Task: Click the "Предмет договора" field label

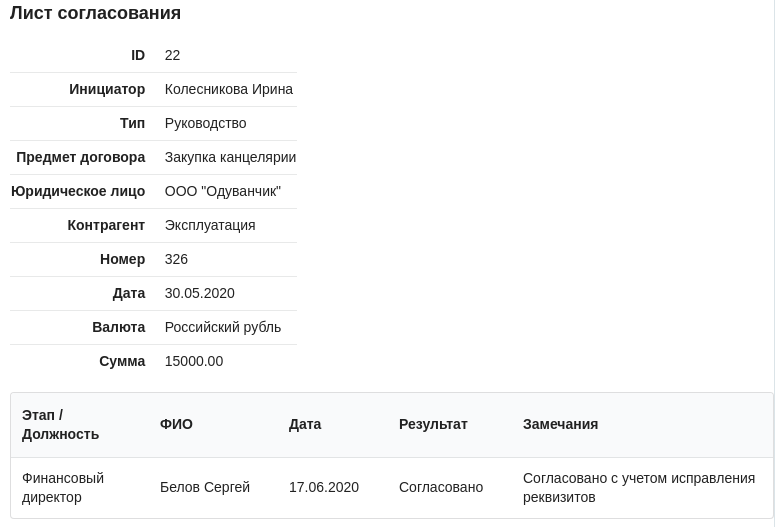Action: click(80, 157)
